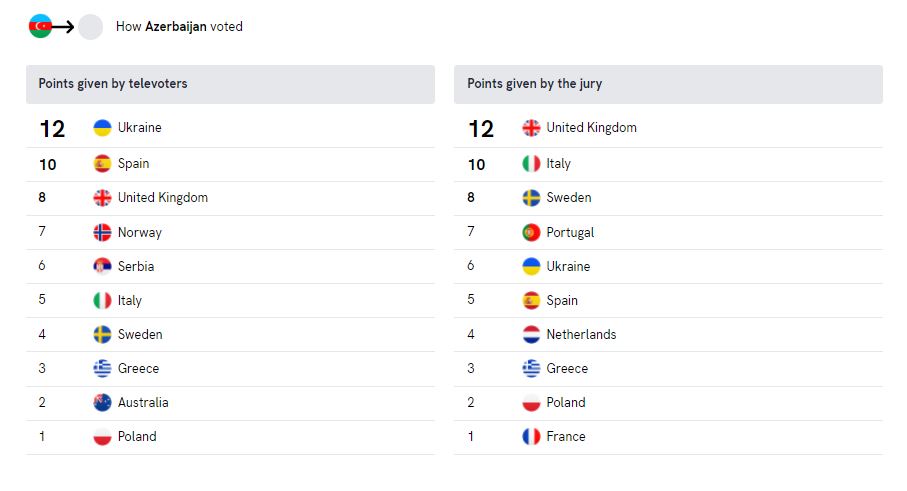
Task: Click Portugal flag icon in jury list
Action: click(531, 232)
